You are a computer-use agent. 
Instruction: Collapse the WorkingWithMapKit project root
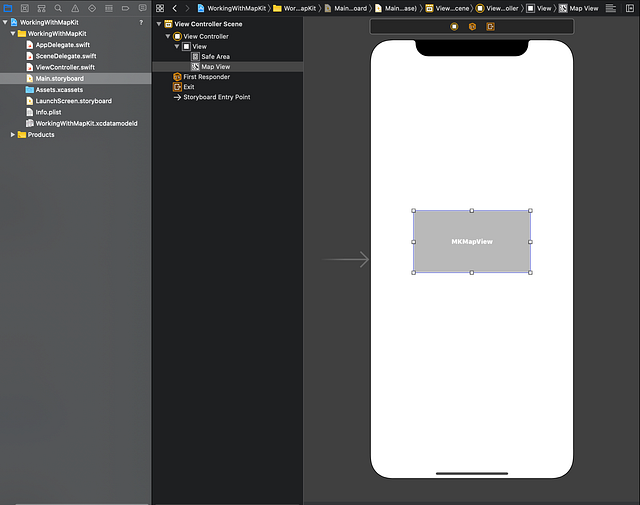(5, 22)
